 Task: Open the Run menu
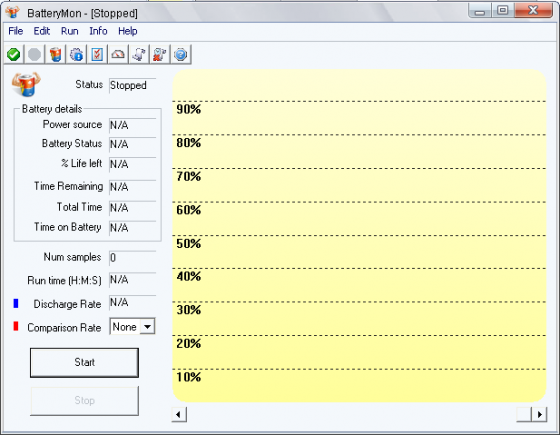70,31
